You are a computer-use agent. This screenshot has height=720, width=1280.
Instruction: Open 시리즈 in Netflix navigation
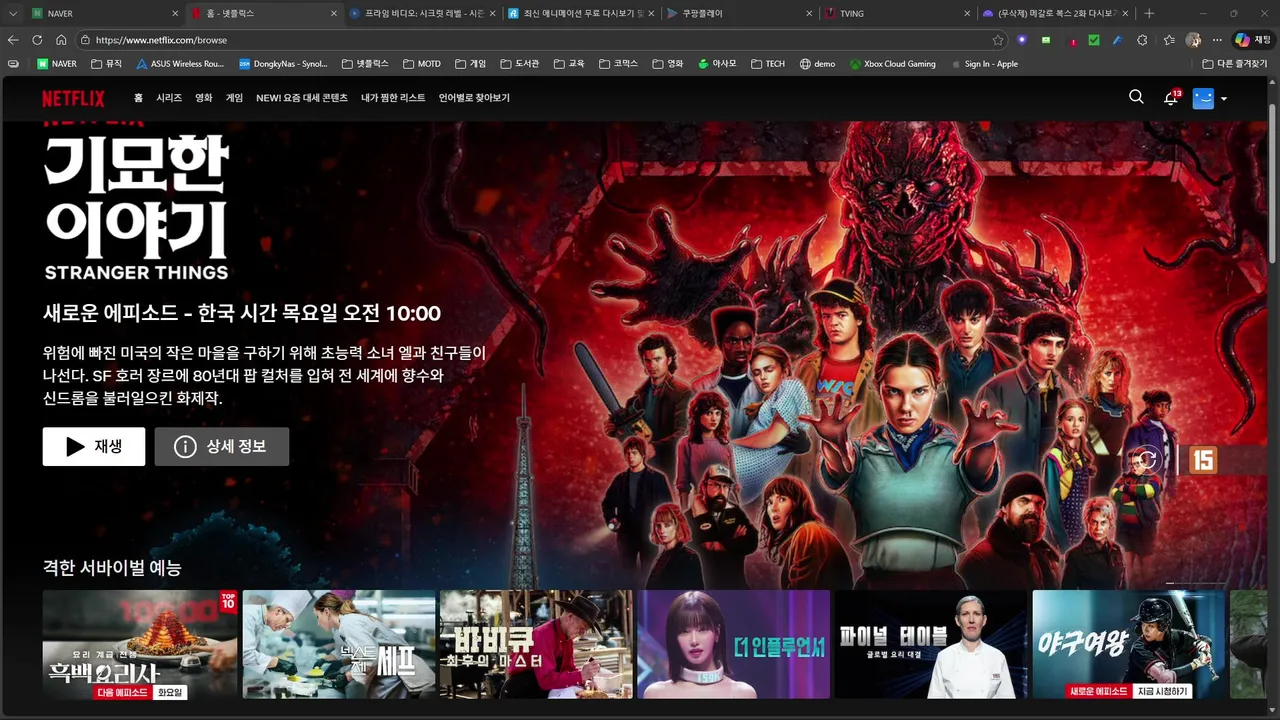point(169,98)
